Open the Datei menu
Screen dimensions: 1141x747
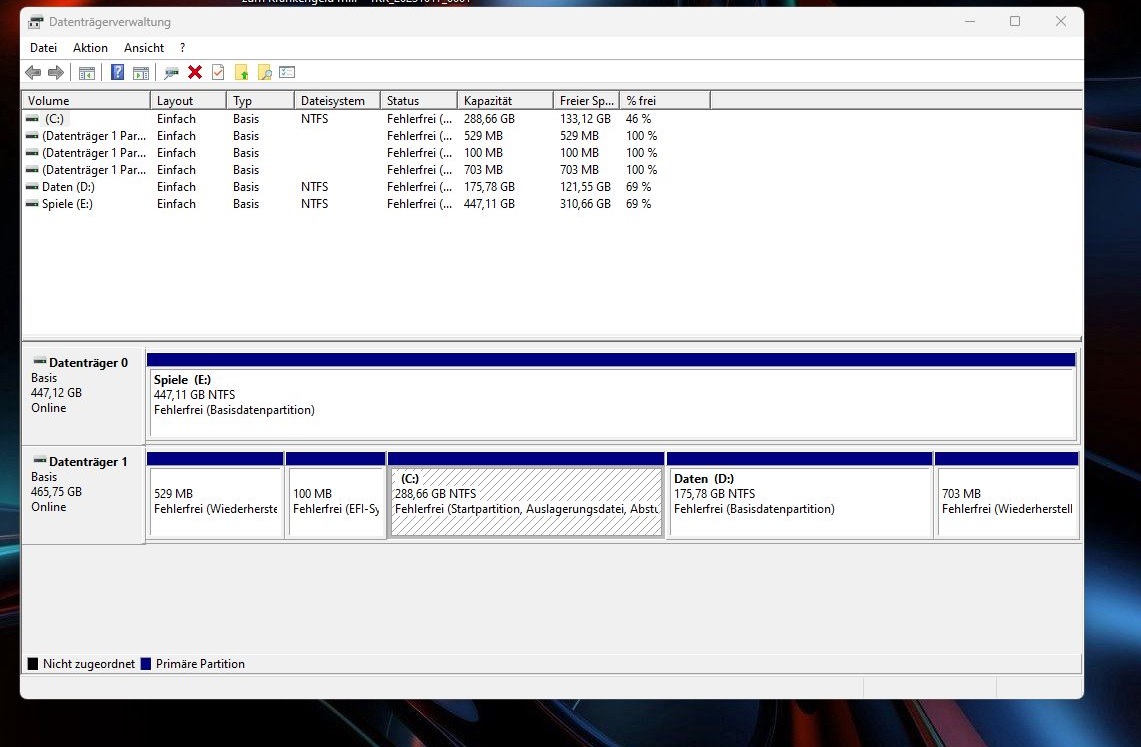(x=44, y=48)
